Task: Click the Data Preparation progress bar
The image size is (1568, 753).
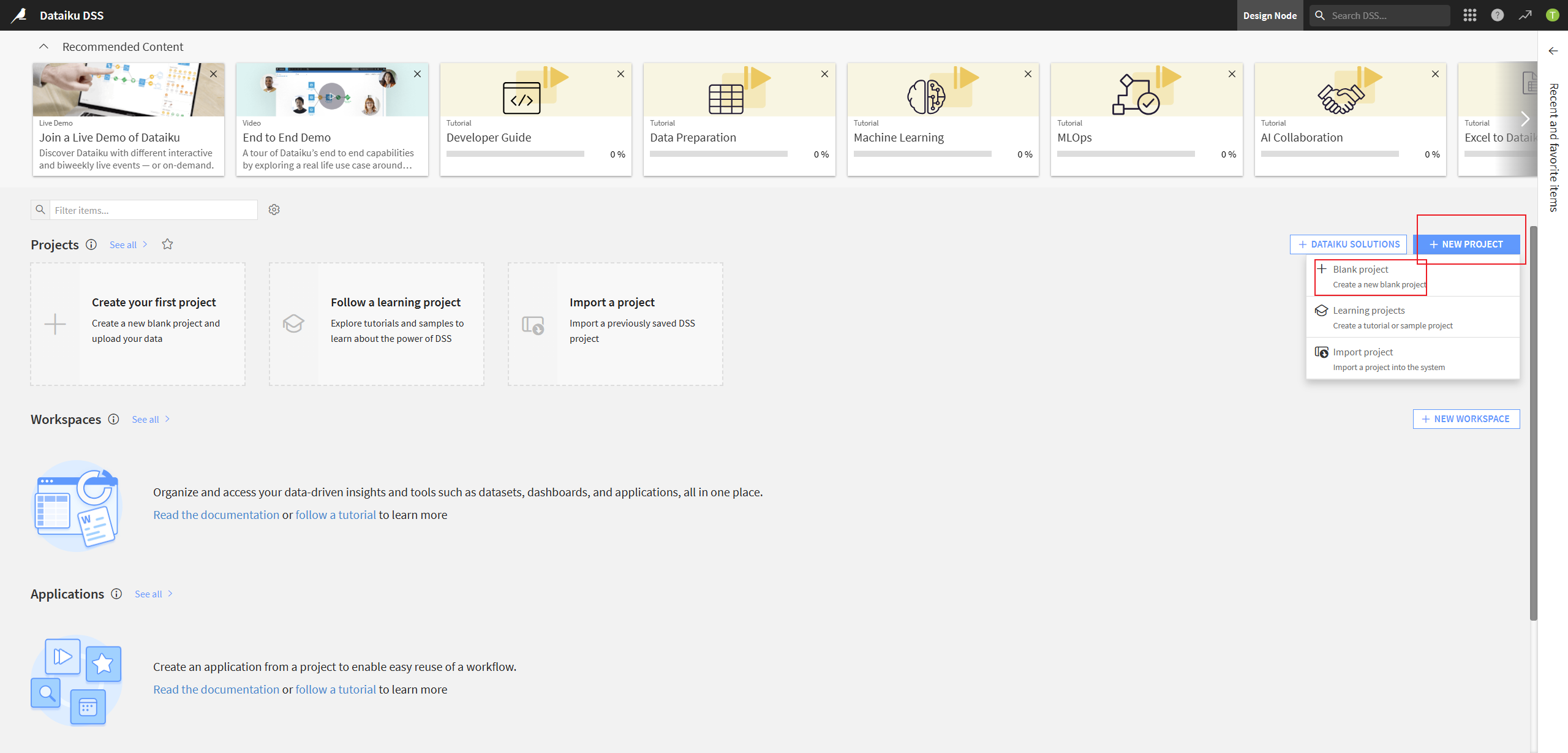Action: click(x=718, y=154)
